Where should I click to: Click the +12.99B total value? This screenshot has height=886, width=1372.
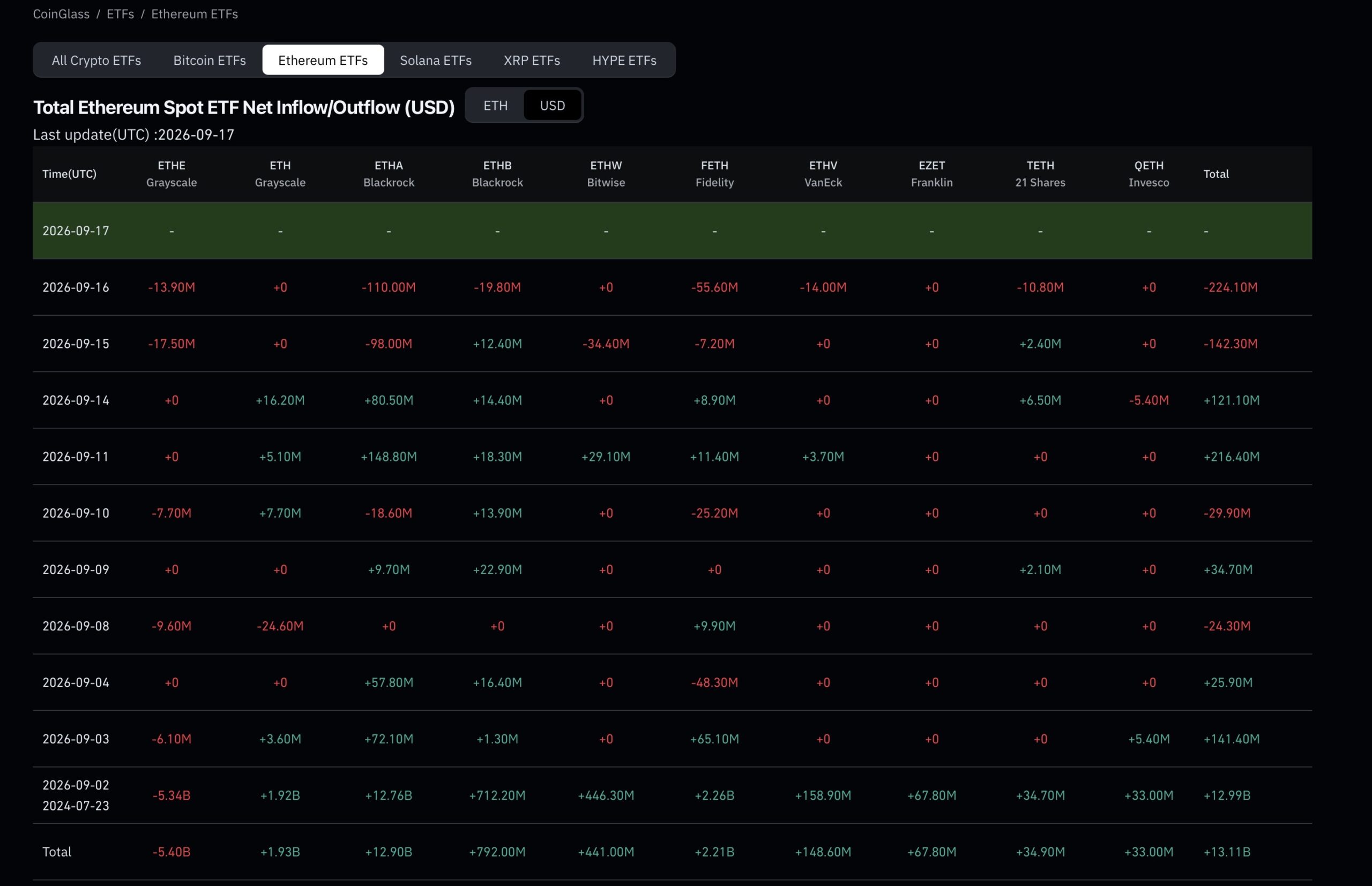pyautogui.click(x=1227, y=795)
